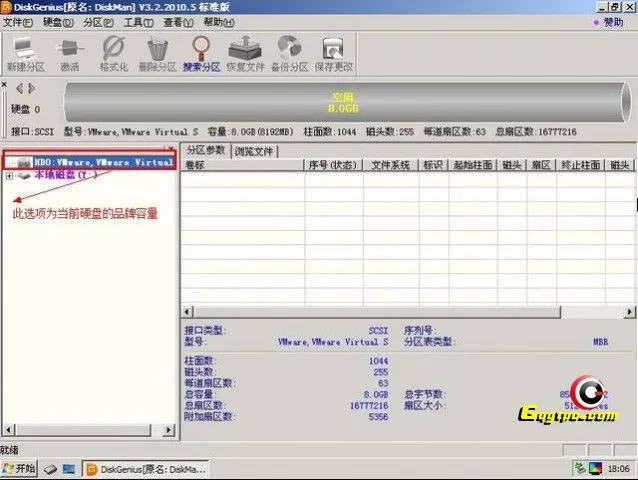Click left tree panel scroll right arrow
Viewport: 638px width, 480px height.
169,430
